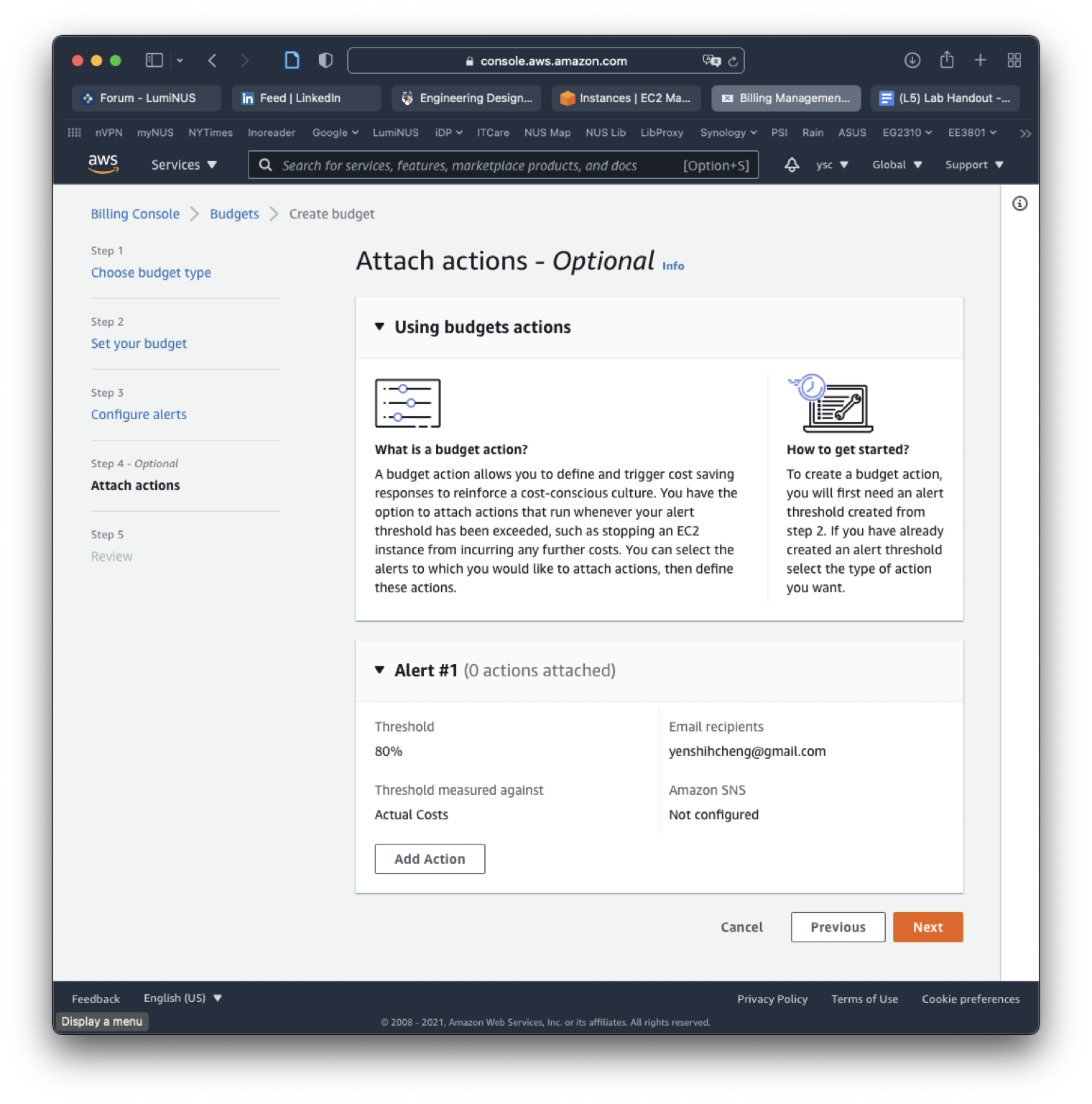The image size is (1092, 1104).
Task: Click the Safari share icon
Action: coord(947,60)
